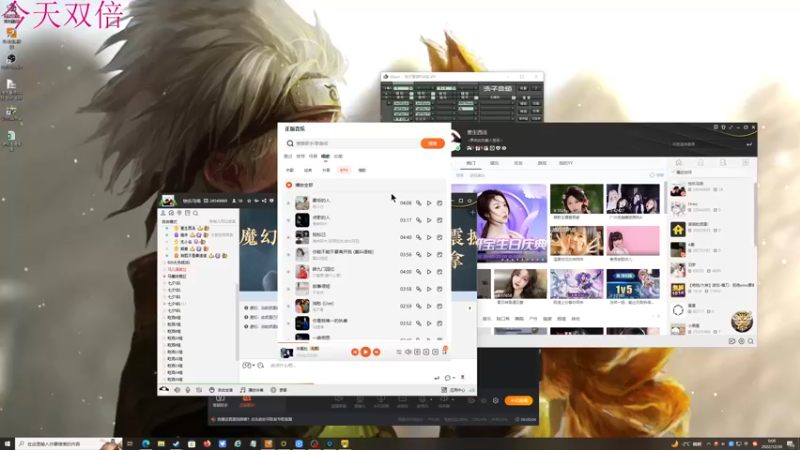Click the progress line of music player
The image size is (800, 450).
(x=364, y=343)
